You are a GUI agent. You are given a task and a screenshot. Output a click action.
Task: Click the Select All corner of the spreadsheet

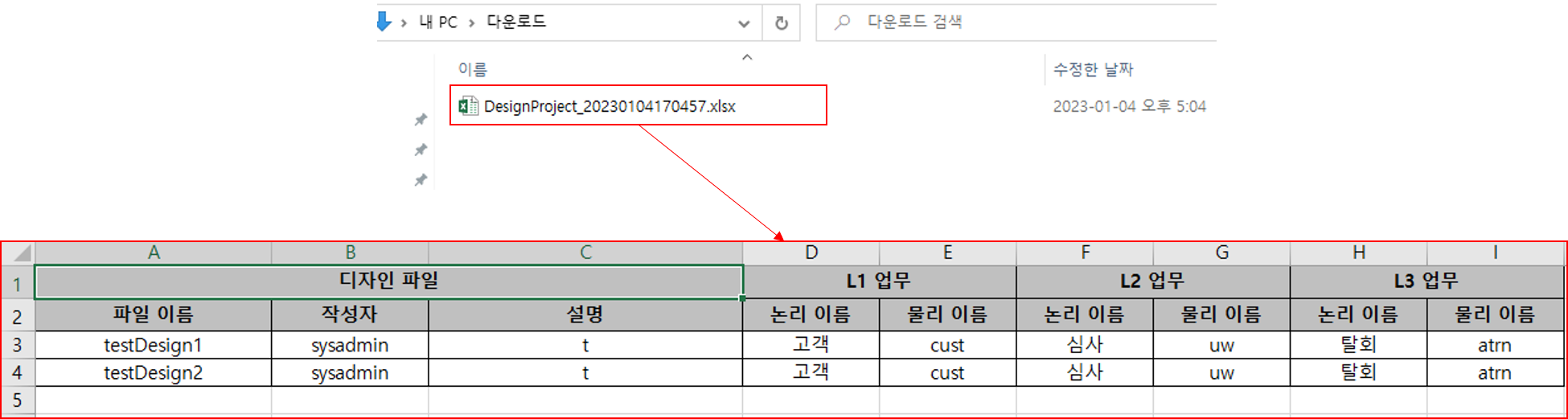(x=18, y=253)
